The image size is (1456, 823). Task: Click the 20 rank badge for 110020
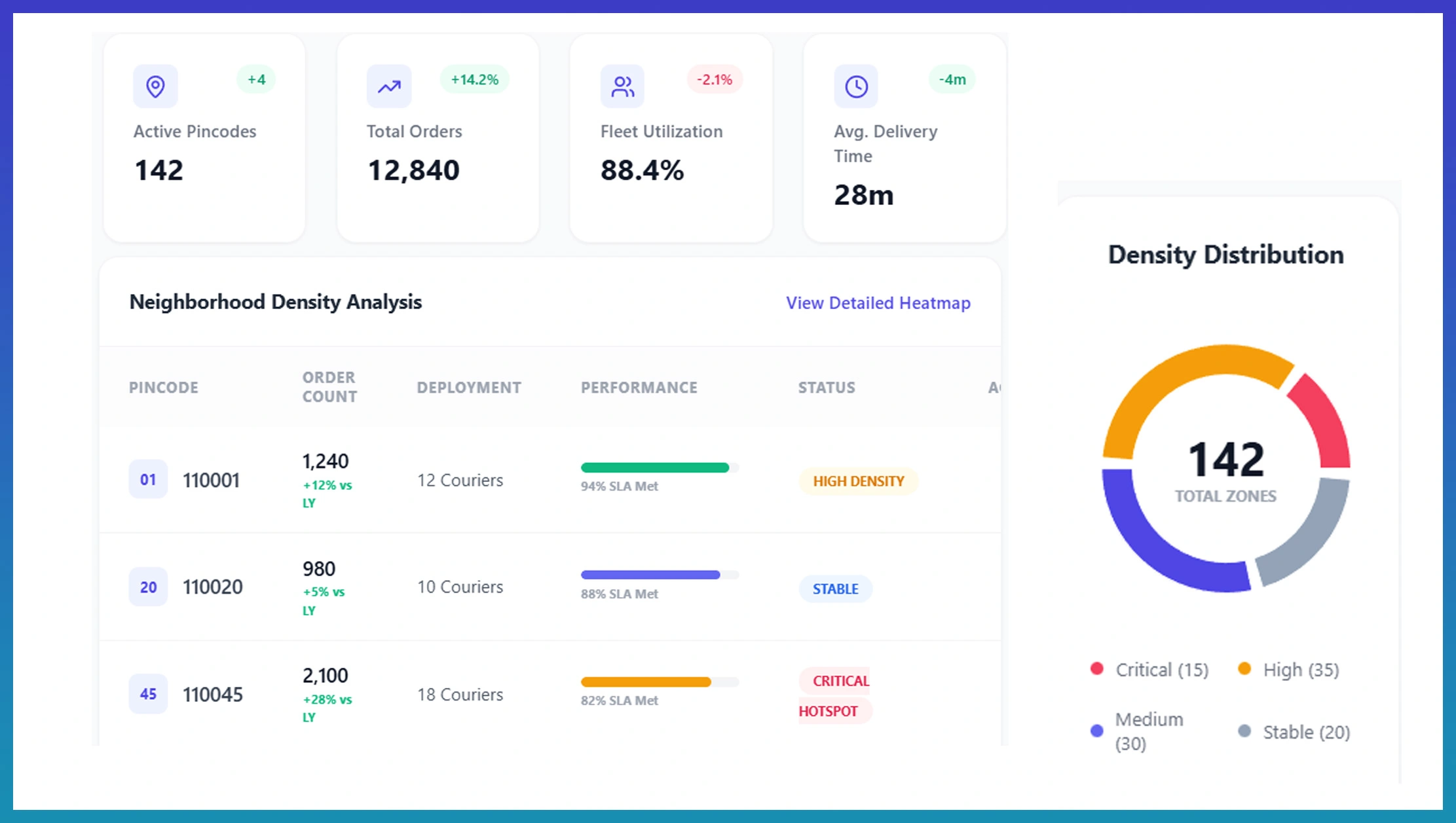point(148,587)
